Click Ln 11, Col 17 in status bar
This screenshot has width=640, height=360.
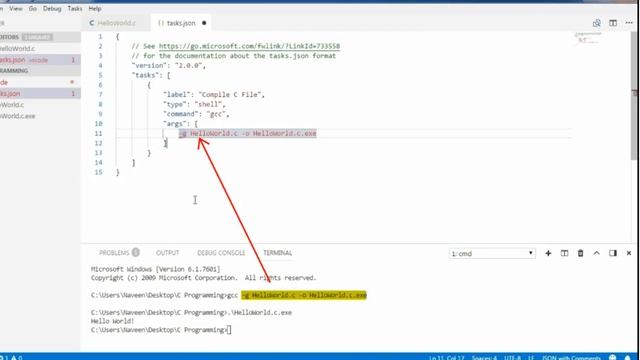(447, 358)
